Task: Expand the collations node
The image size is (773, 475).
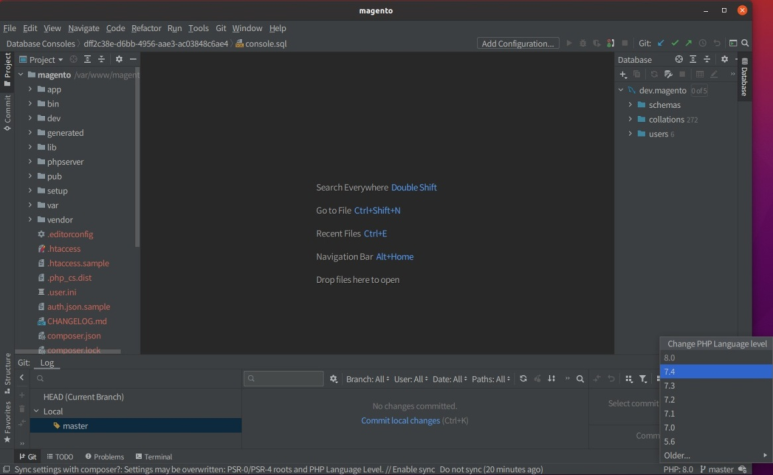Action: tap(630, 119)
